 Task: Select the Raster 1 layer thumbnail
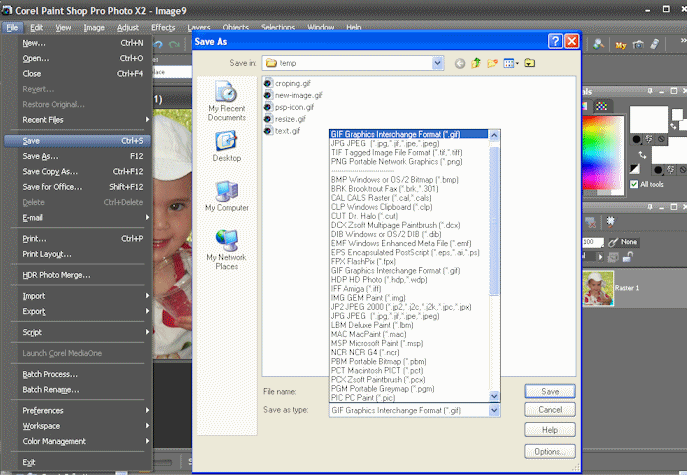598,288
